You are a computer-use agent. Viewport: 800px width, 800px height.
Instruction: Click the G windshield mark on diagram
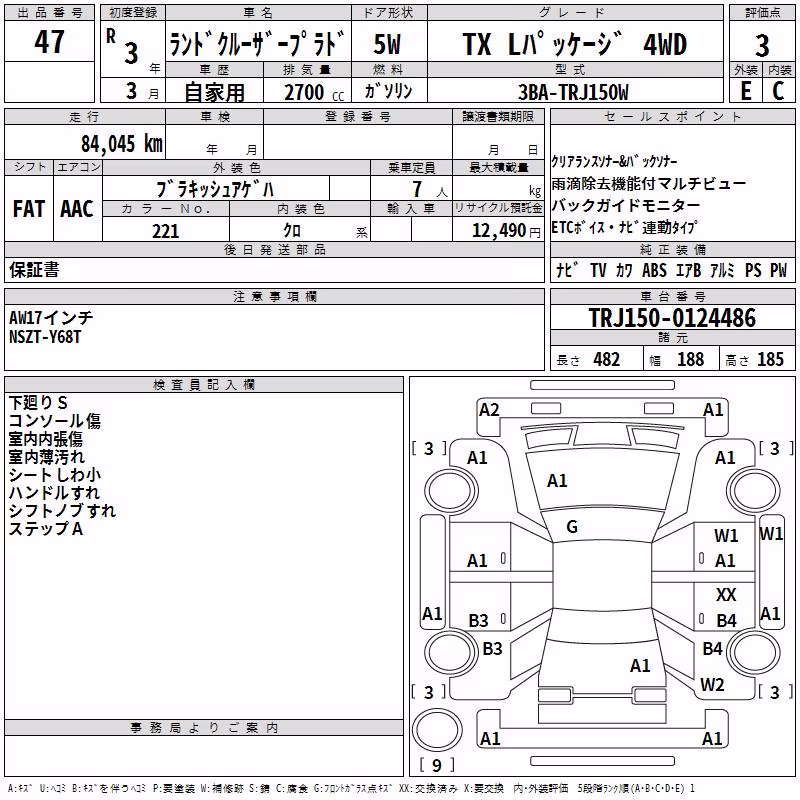tap(572, 527)
